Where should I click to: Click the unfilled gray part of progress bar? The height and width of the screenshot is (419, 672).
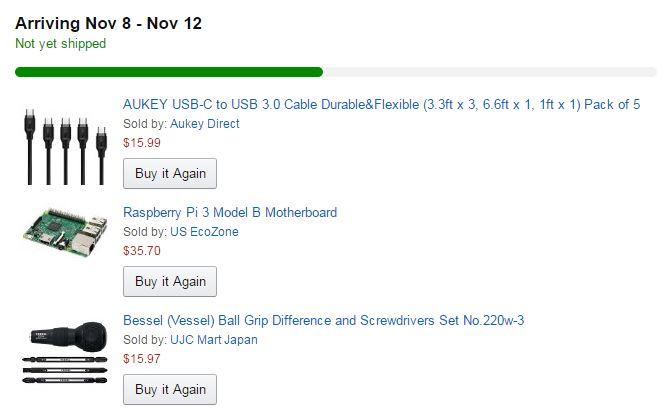click(x=490, y=72)
